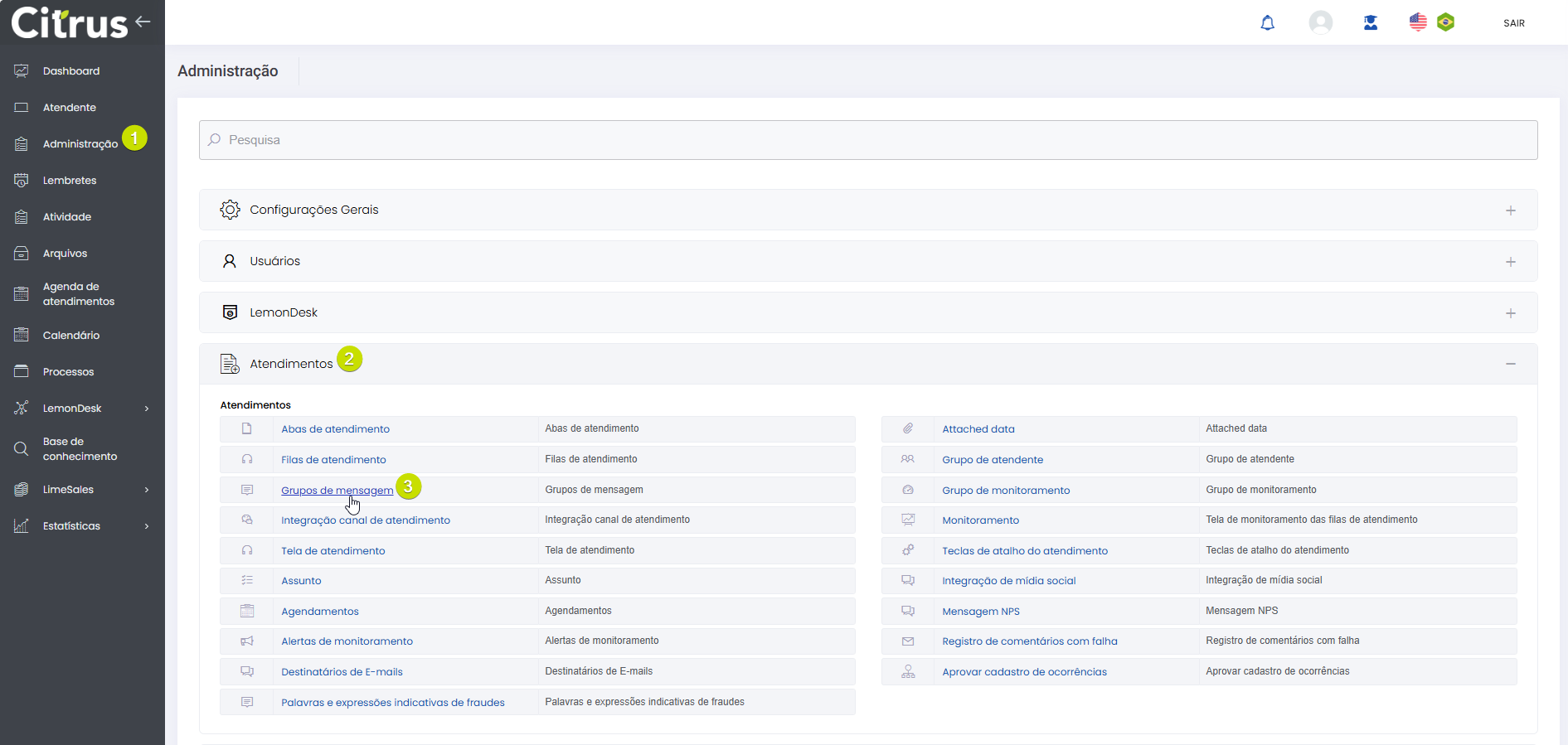The width and height of the screenshot is (1568, 745).
Task: Collapse sidebar with the arrow next to Citrus logo
Action: [x=143, y=22]
